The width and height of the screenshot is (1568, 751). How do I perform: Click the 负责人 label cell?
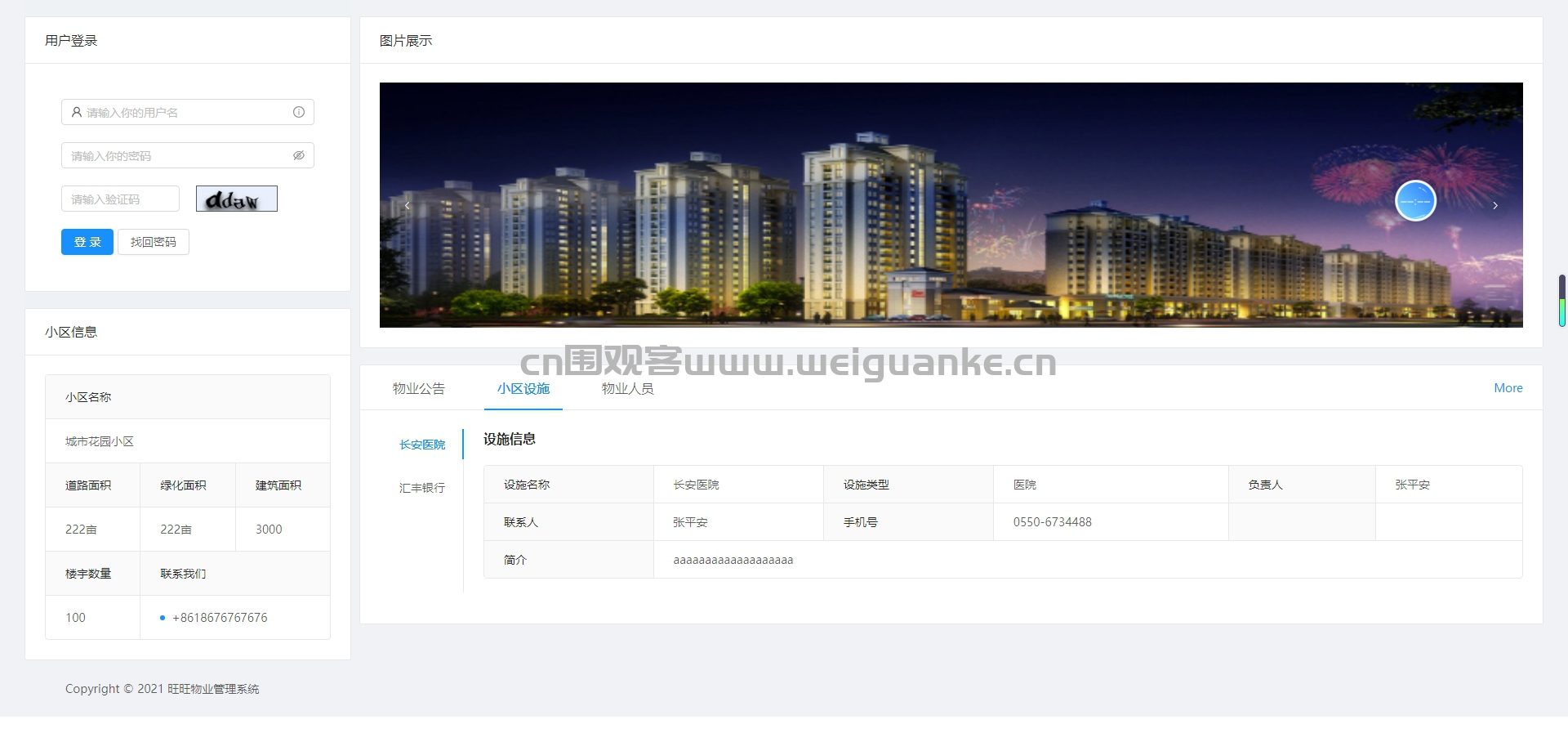point(1302,485)
